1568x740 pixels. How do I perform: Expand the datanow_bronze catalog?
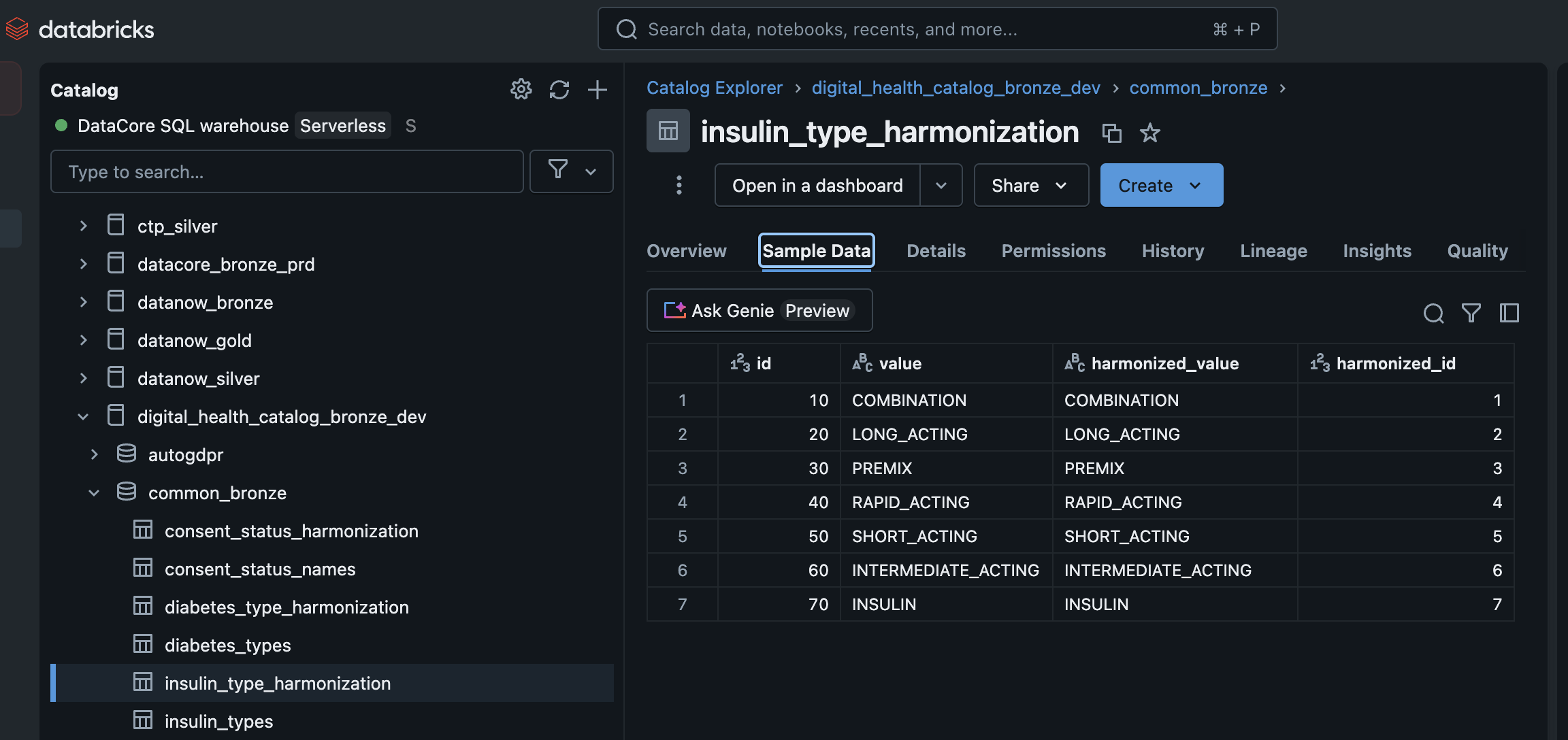[83, 301]
